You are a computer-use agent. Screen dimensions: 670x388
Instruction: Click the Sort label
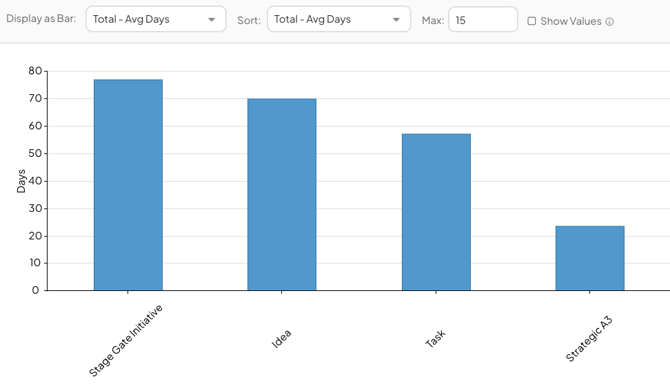(249, 21)
